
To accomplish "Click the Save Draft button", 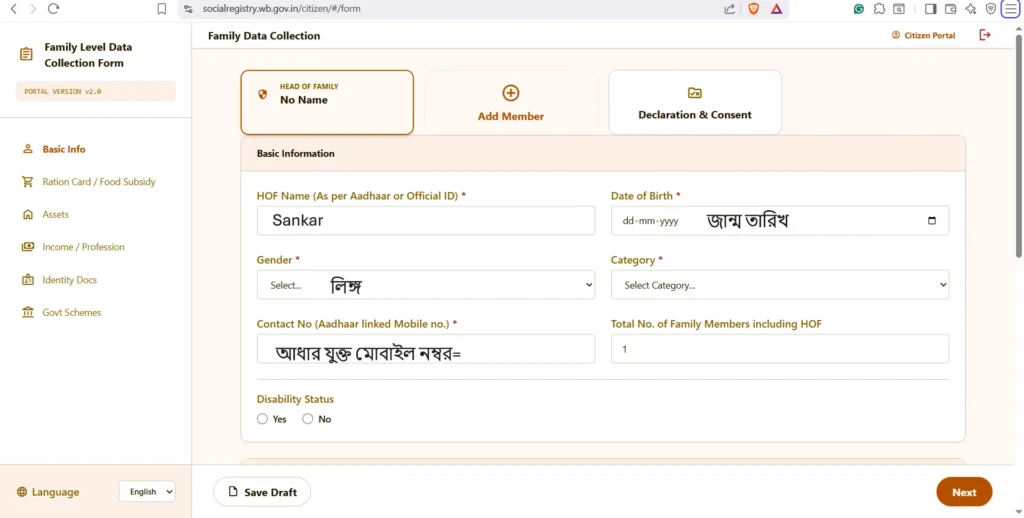I will pos(262,492).
